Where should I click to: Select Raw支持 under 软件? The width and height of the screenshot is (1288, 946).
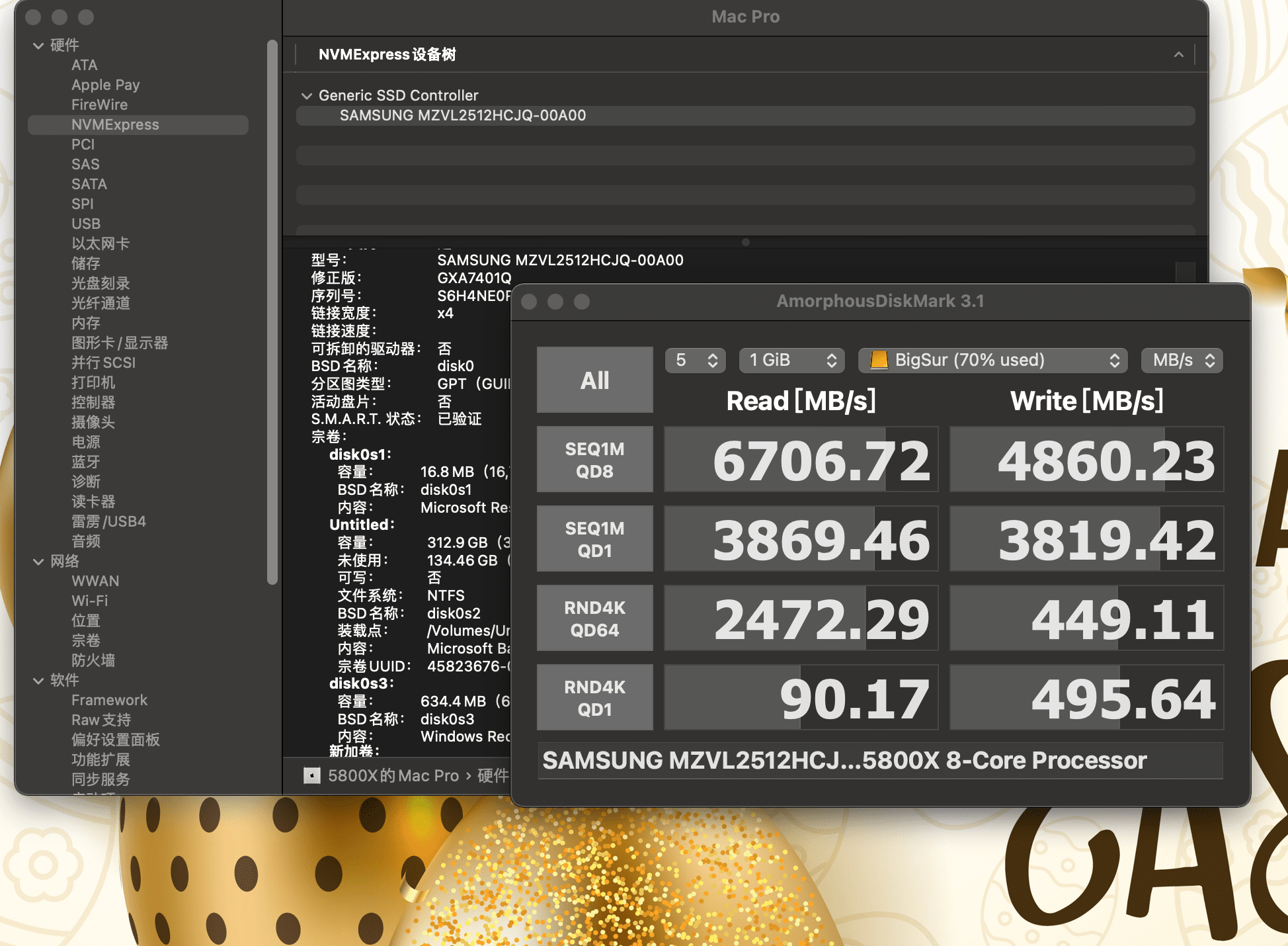pos(101,720)
